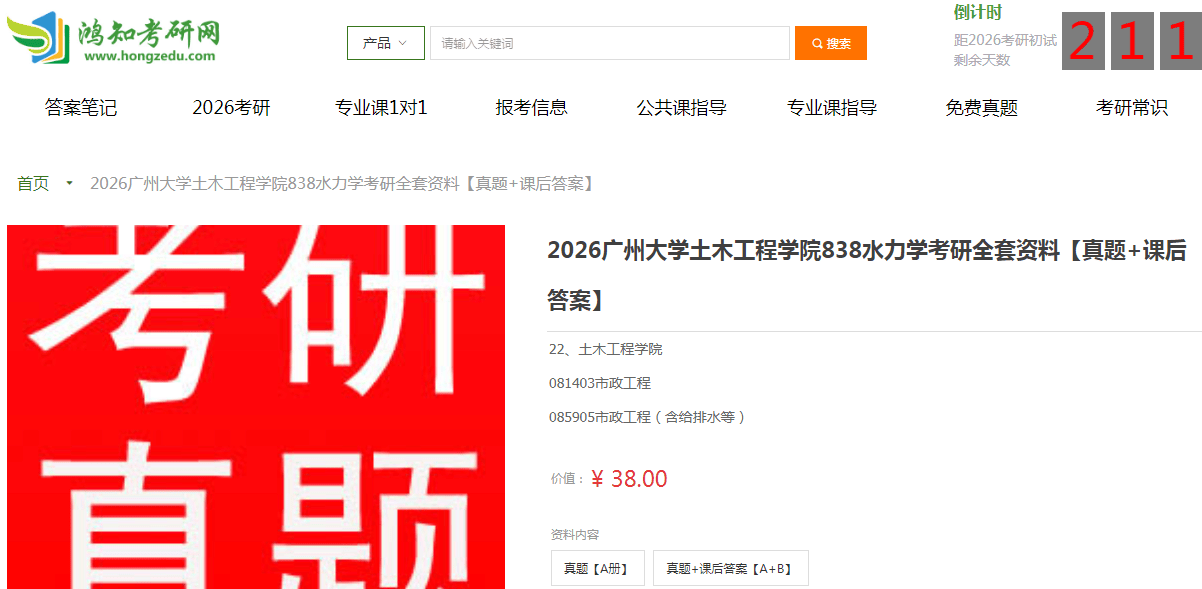Open the 考研常识 navigation item
The width and height of the screenshot is (1202, 589).
point(1132,108)
